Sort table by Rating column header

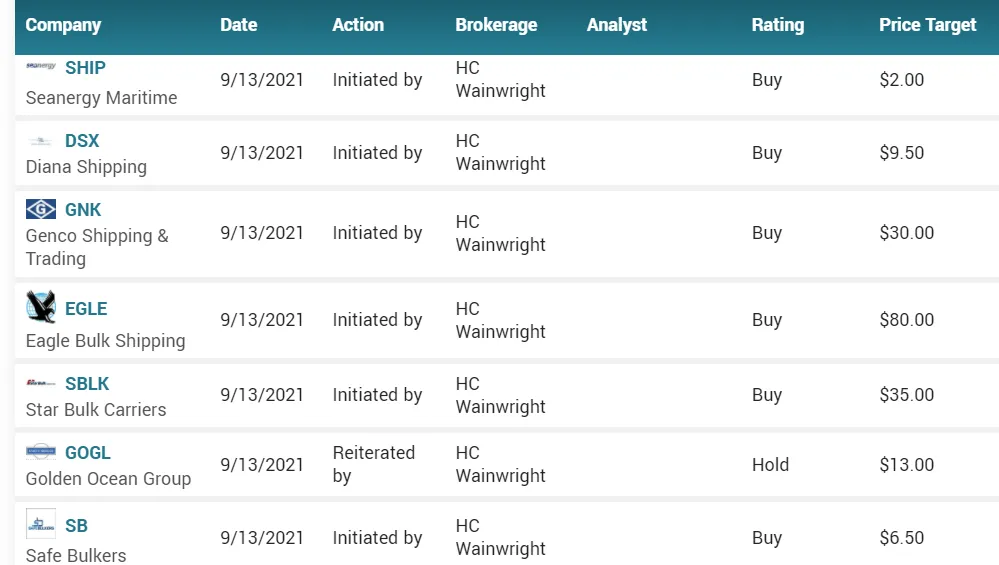[778, 25]
